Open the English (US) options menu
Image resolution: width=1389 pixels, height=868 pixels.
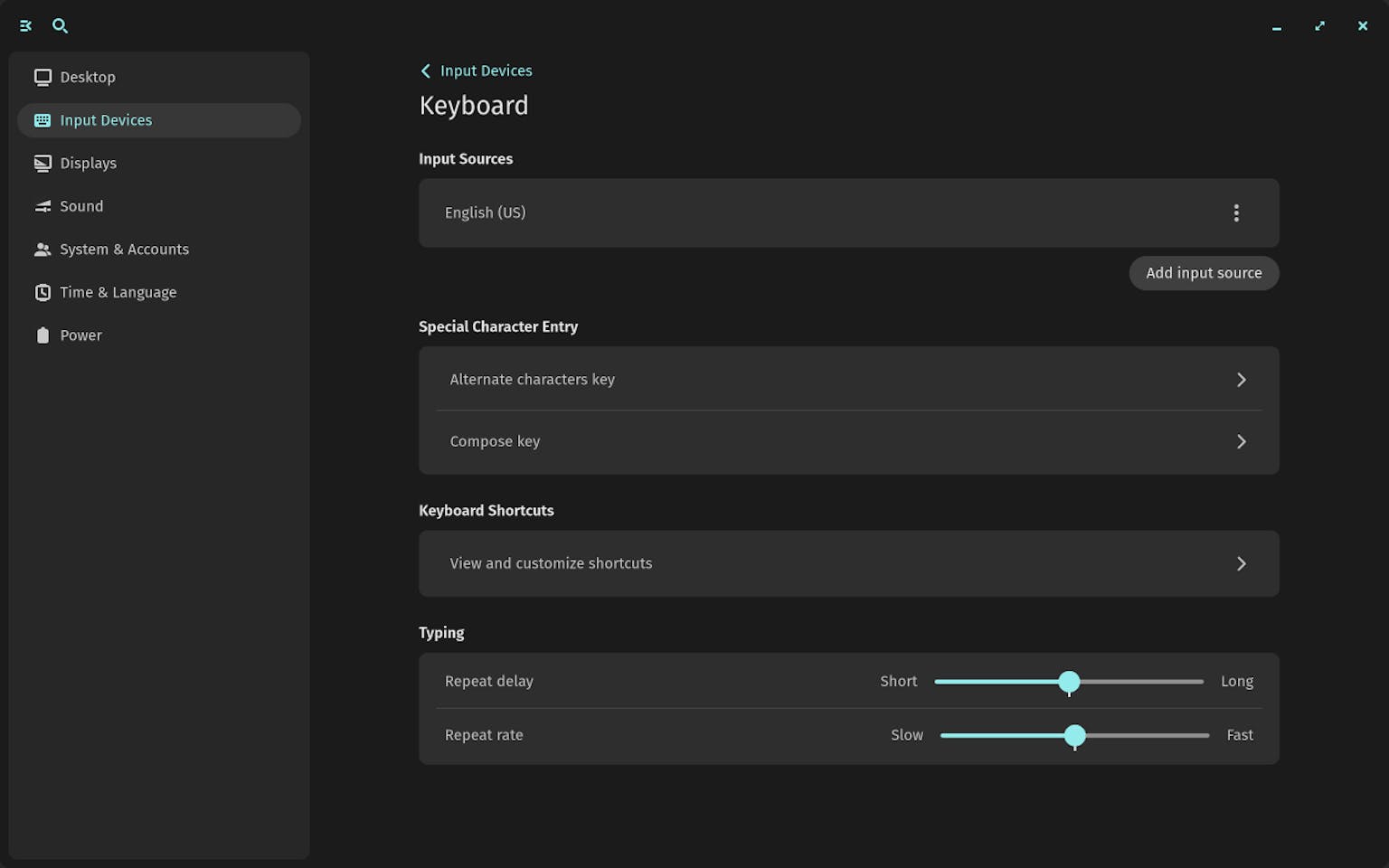pyautogui.click(x=1236, y=212)
